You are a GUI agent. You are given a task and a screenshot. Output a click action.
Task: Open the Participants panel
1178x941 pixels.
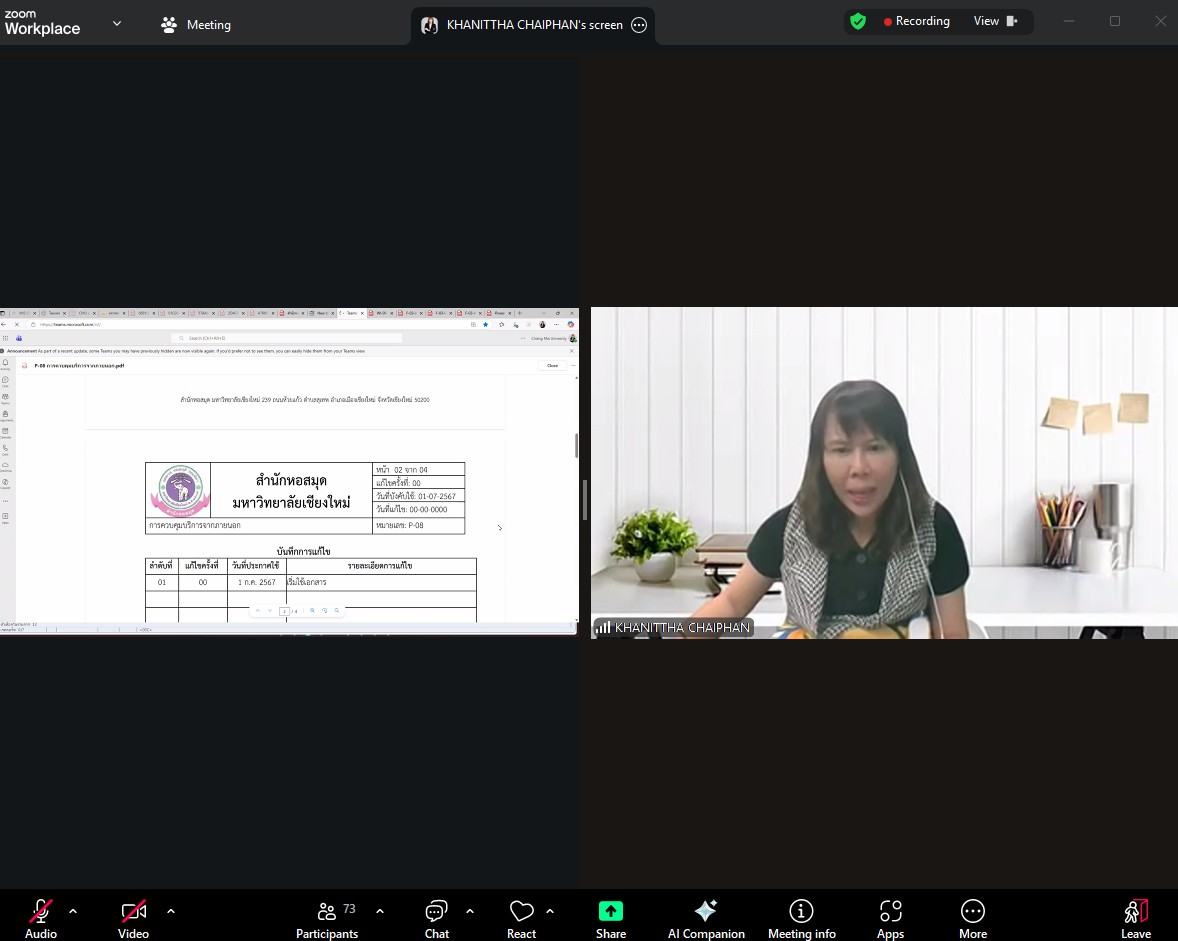[x=327, y=918]
